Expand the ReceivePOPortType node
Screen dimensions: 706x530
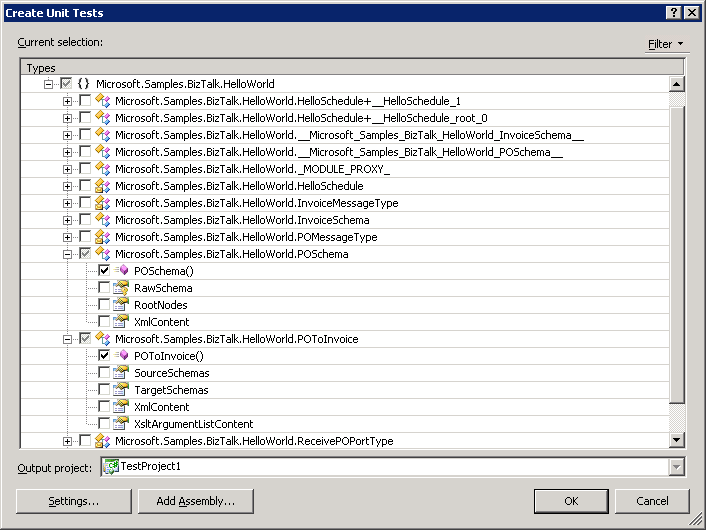point(67,441)
